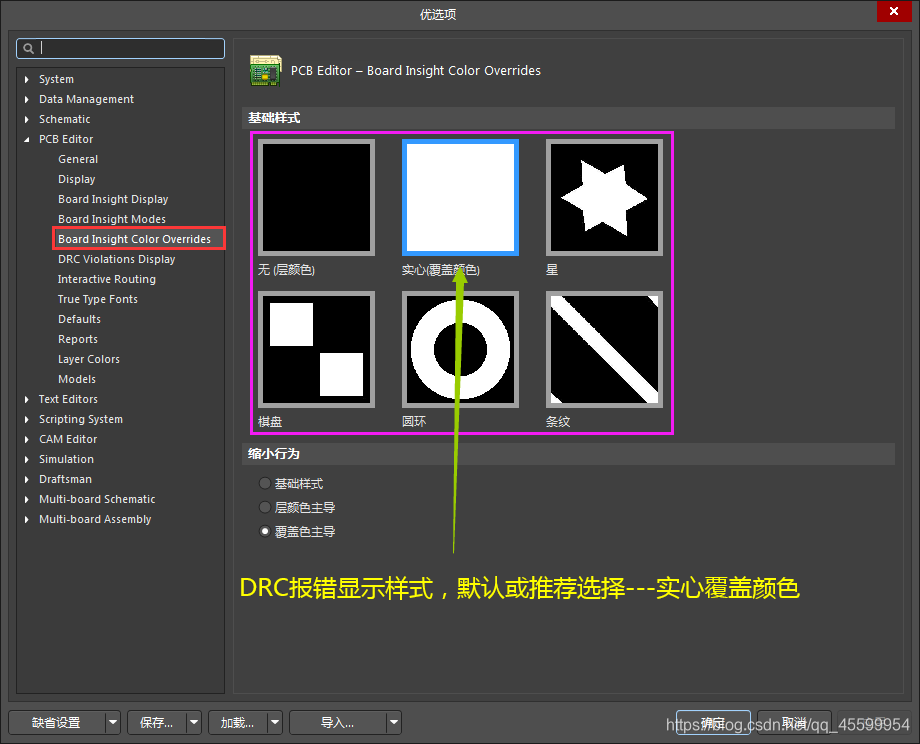
Task: Select the 基础样式 radio button
Action: pos(264,483)
